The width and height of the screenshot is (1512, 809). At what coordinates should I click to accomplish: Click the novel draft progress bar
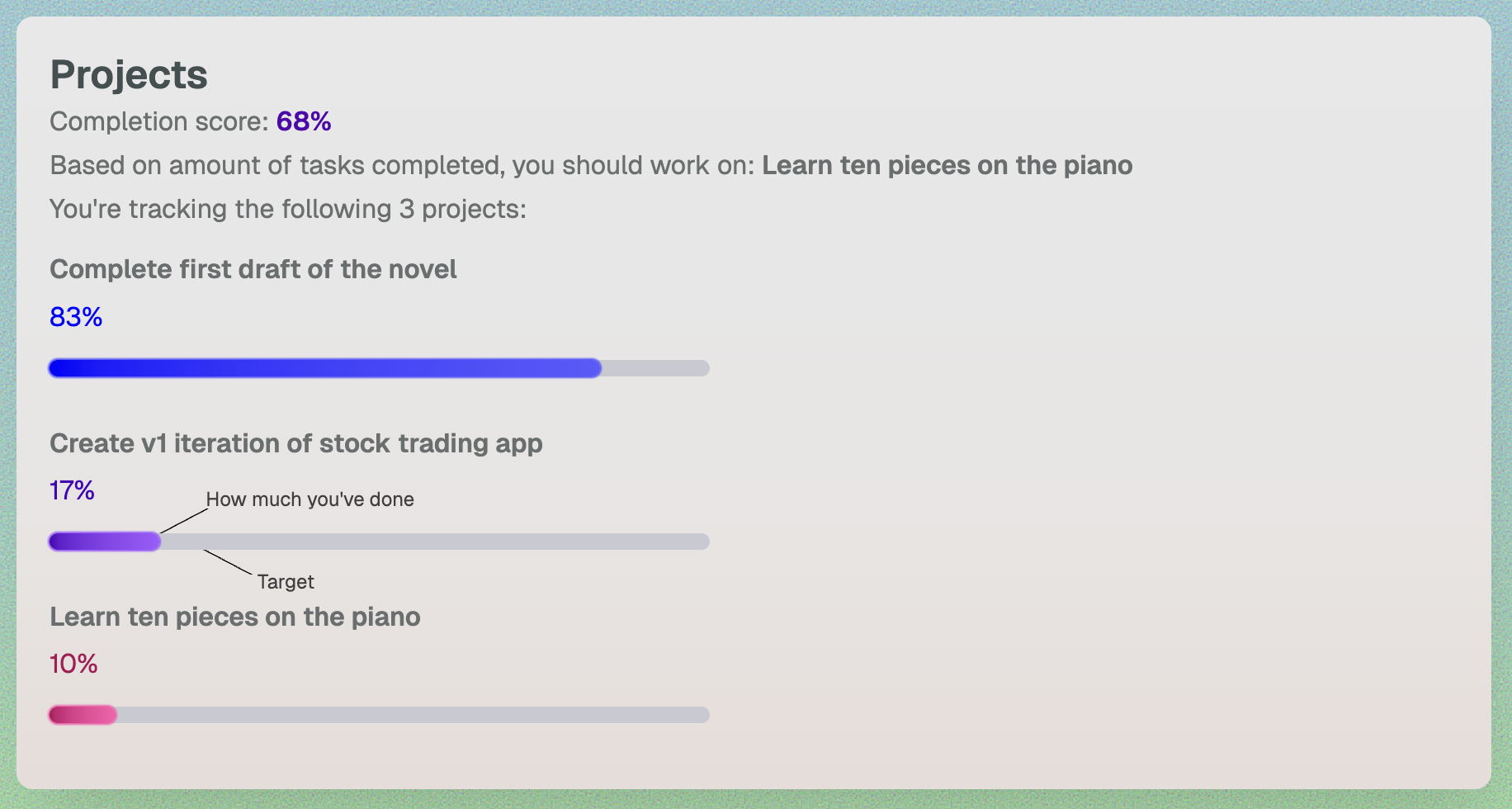(x=379, y=368)
